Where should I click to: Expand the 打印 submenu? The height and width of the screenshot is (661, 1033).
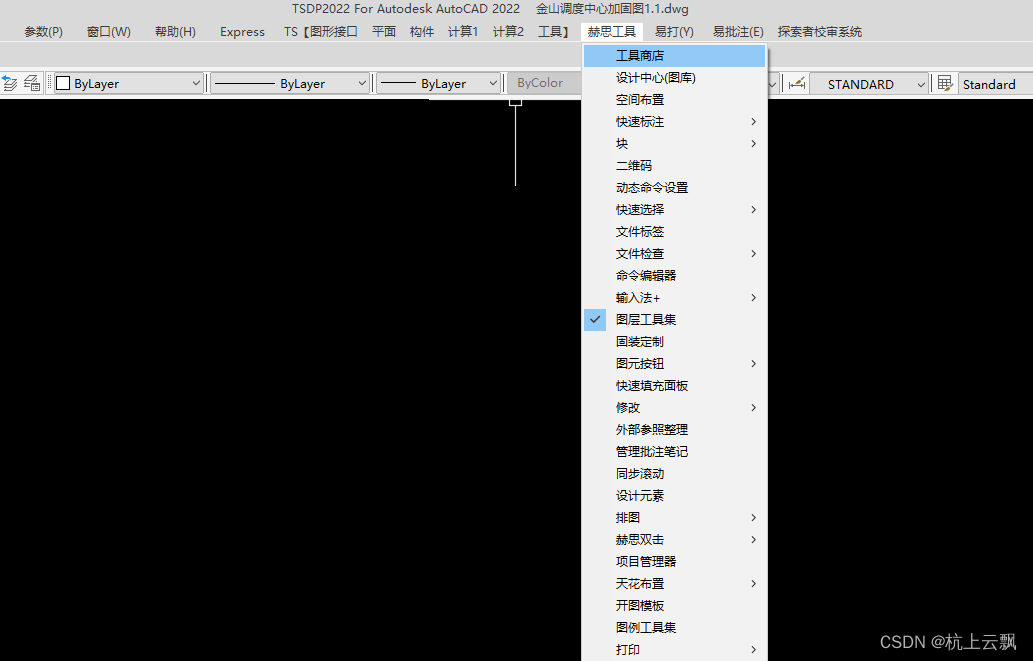pyautogui.click(x=675, y=650)
